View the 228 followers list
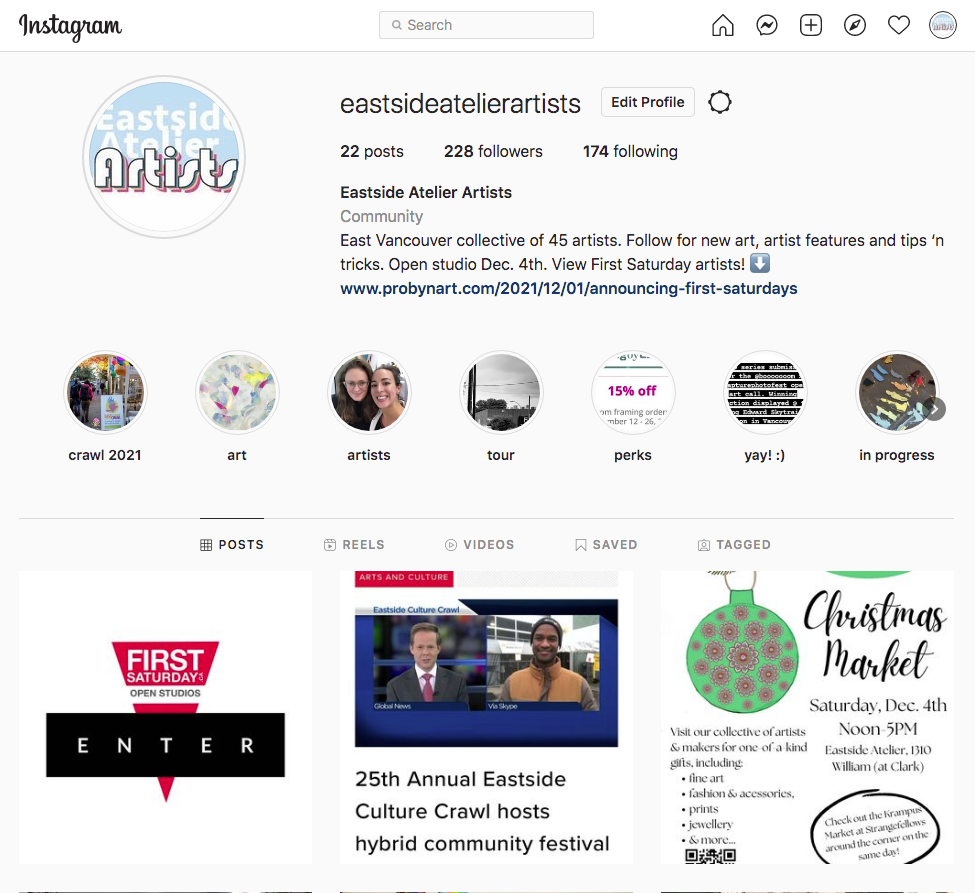Screen dimensions: 975x893 click(493, 151)
